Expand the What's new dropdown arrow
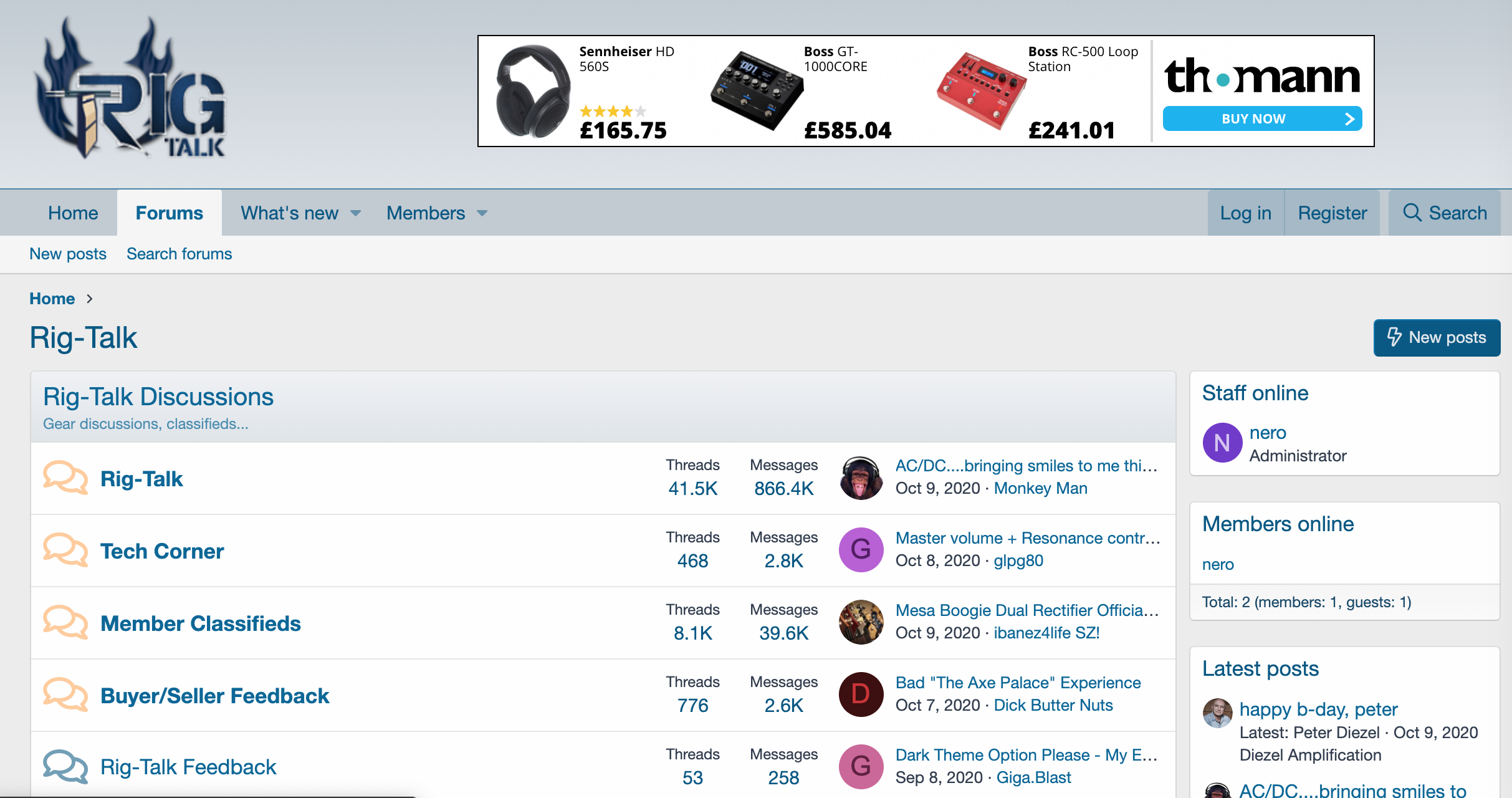 [x=356, y=213]
